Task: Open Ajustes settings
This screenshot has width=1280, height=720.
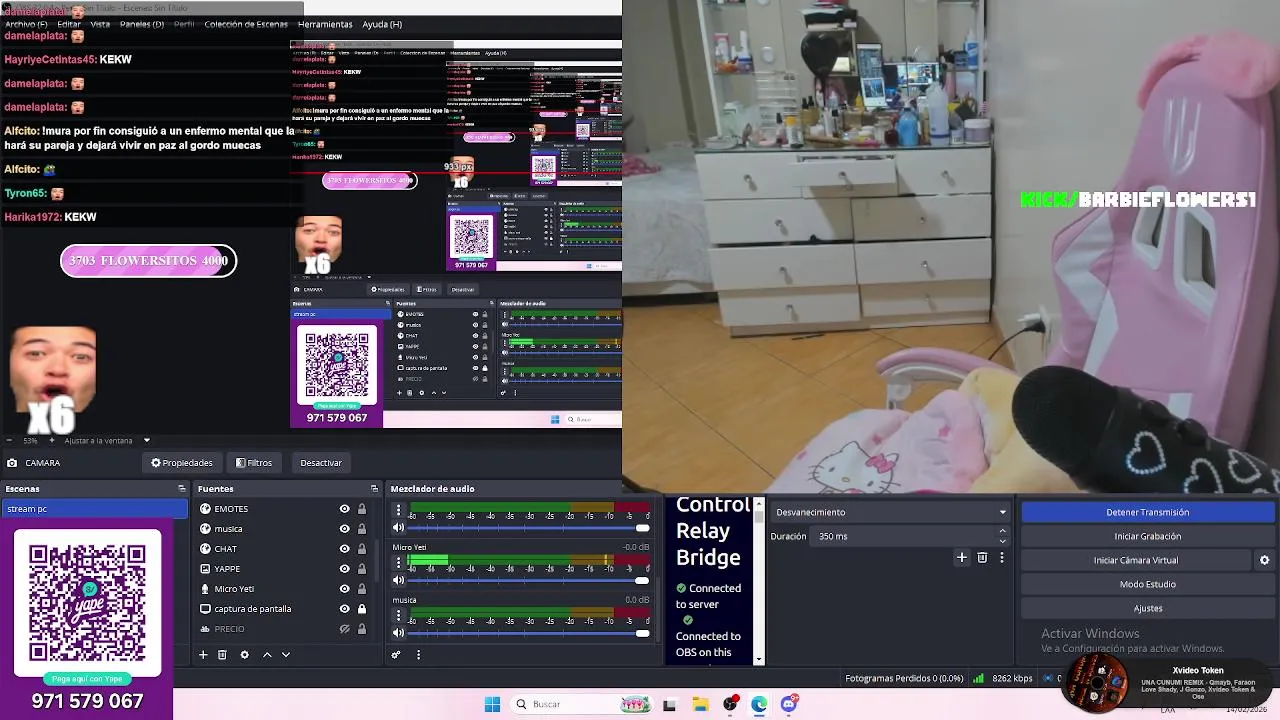Action: [1148, 608]
